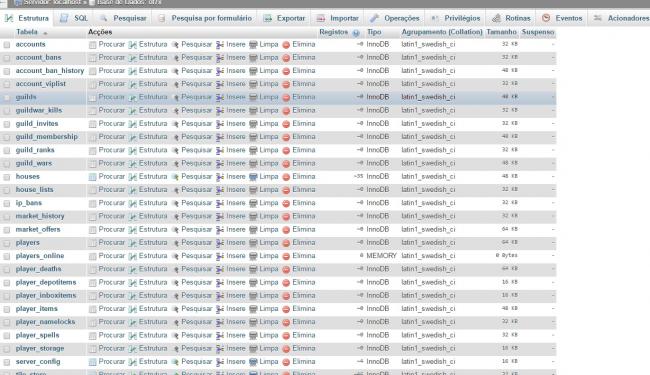
Task: Tick the player_items checkbox
Action: pyautogui.click(x=7, y=310)
